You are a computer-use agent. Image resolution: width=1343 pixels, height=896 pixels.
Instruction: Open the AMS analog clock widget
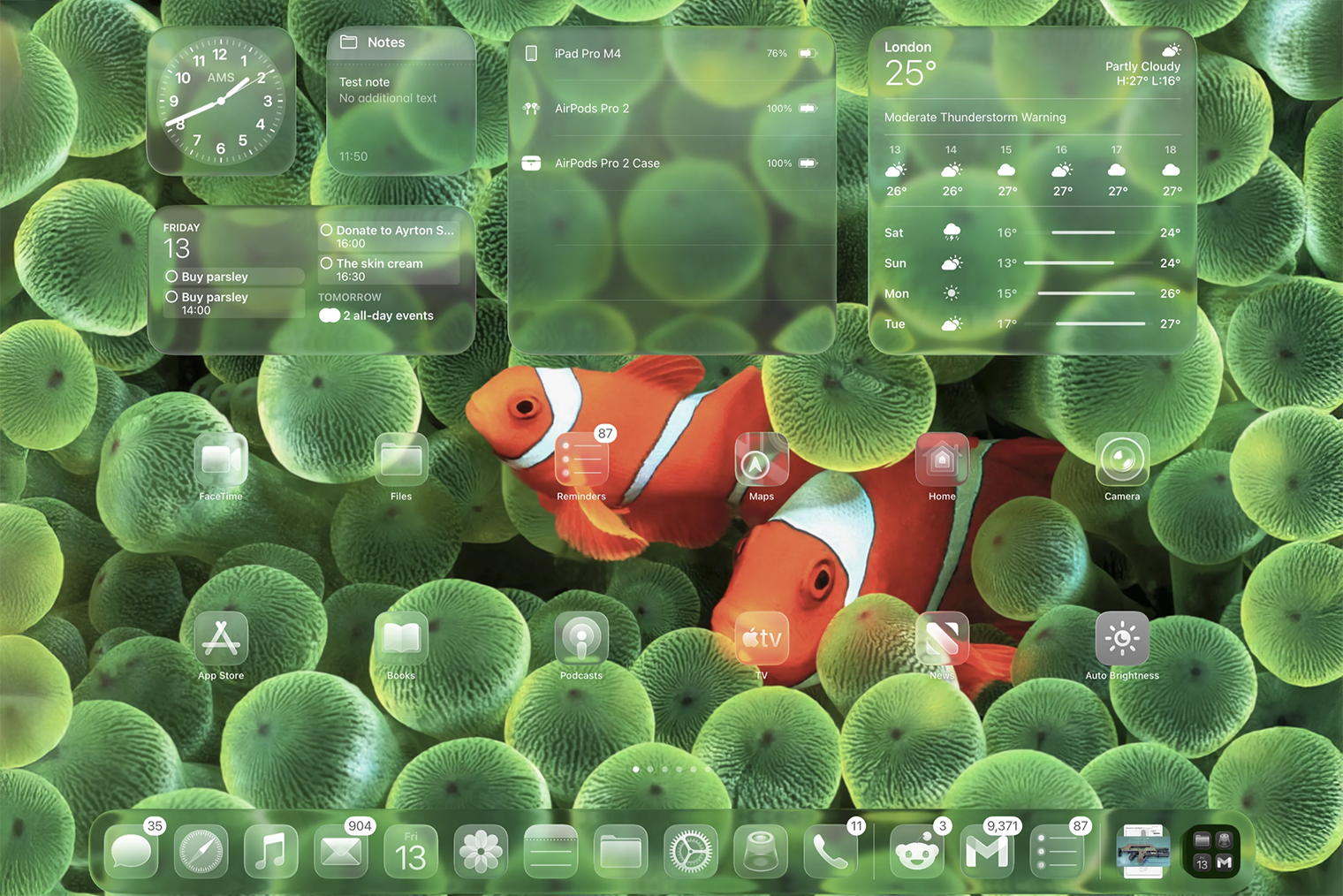click(221, 101)
